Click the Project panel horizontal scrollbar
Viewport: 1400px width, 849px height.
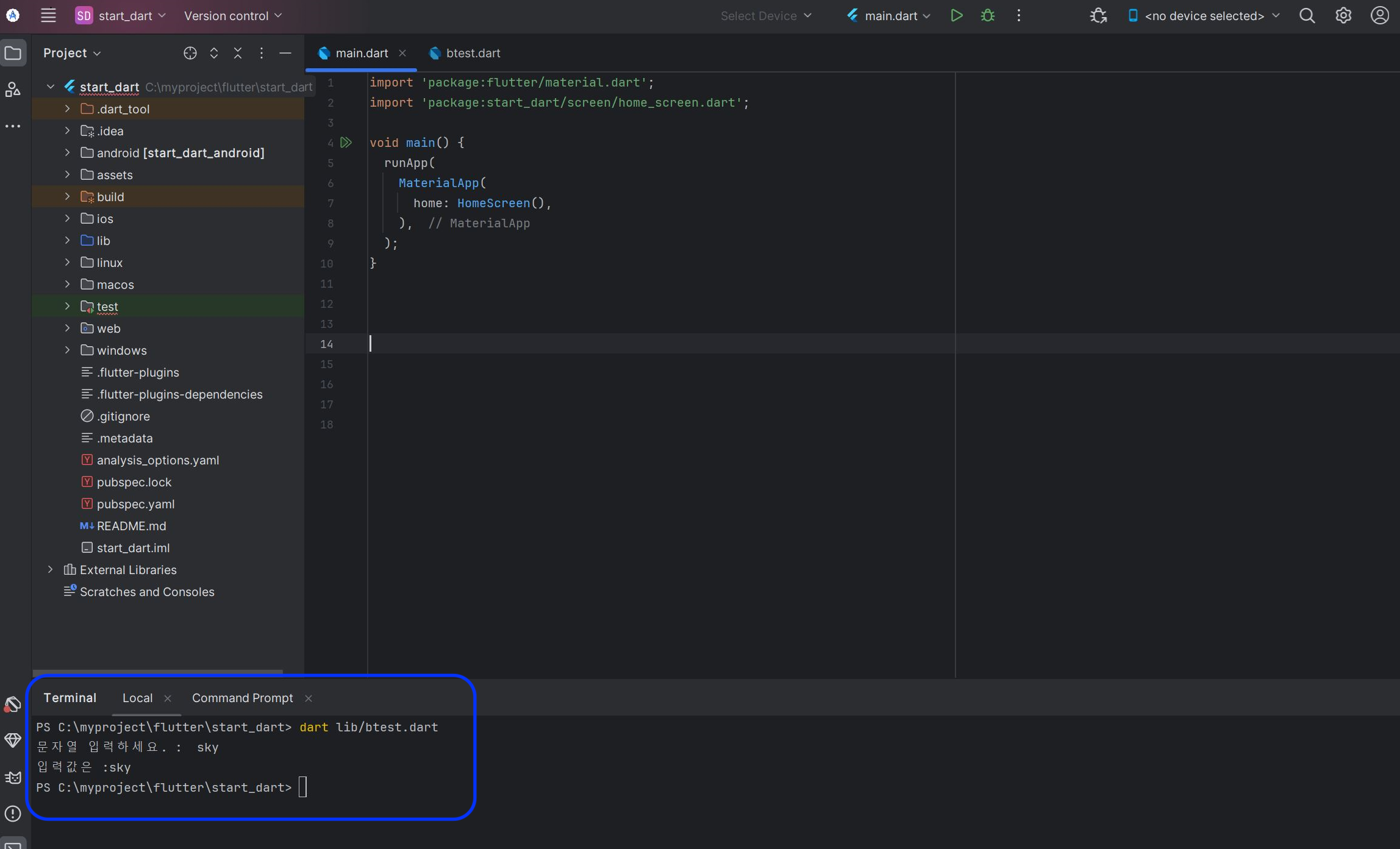click(157, 672)
